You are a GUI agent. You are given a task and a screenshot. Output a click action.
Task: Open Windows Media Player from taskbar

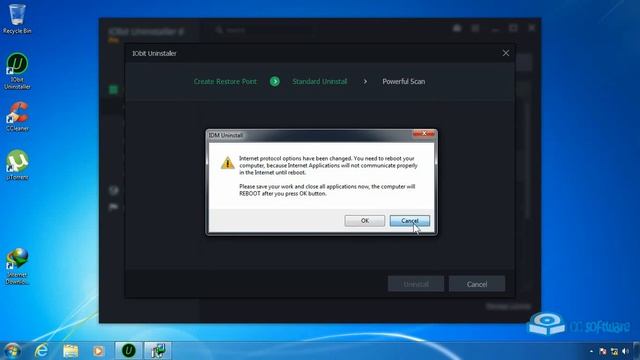point(98,351)
